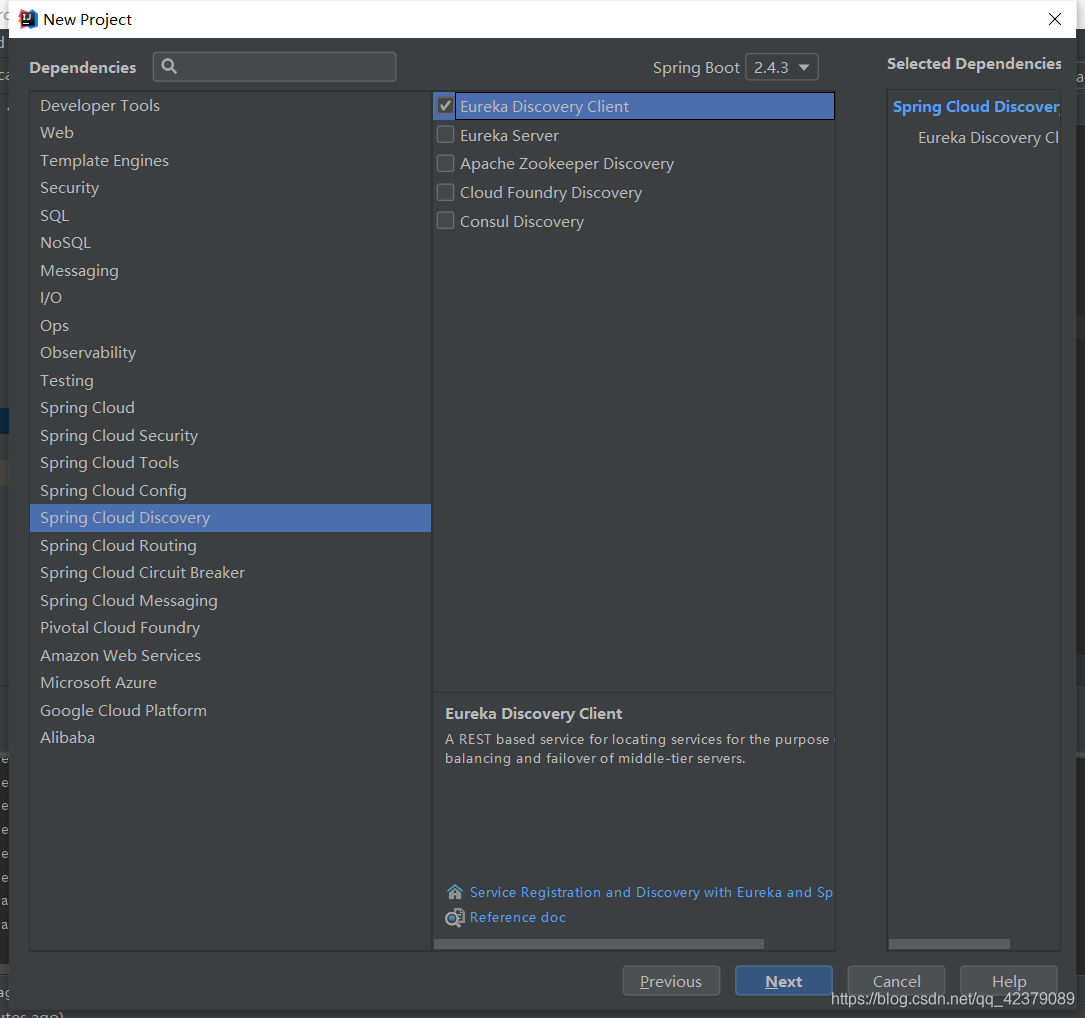Open Spring Cloud Routing category
Image resolution: width=1085 pixels, height=1018 pixels.
point(230,545)
